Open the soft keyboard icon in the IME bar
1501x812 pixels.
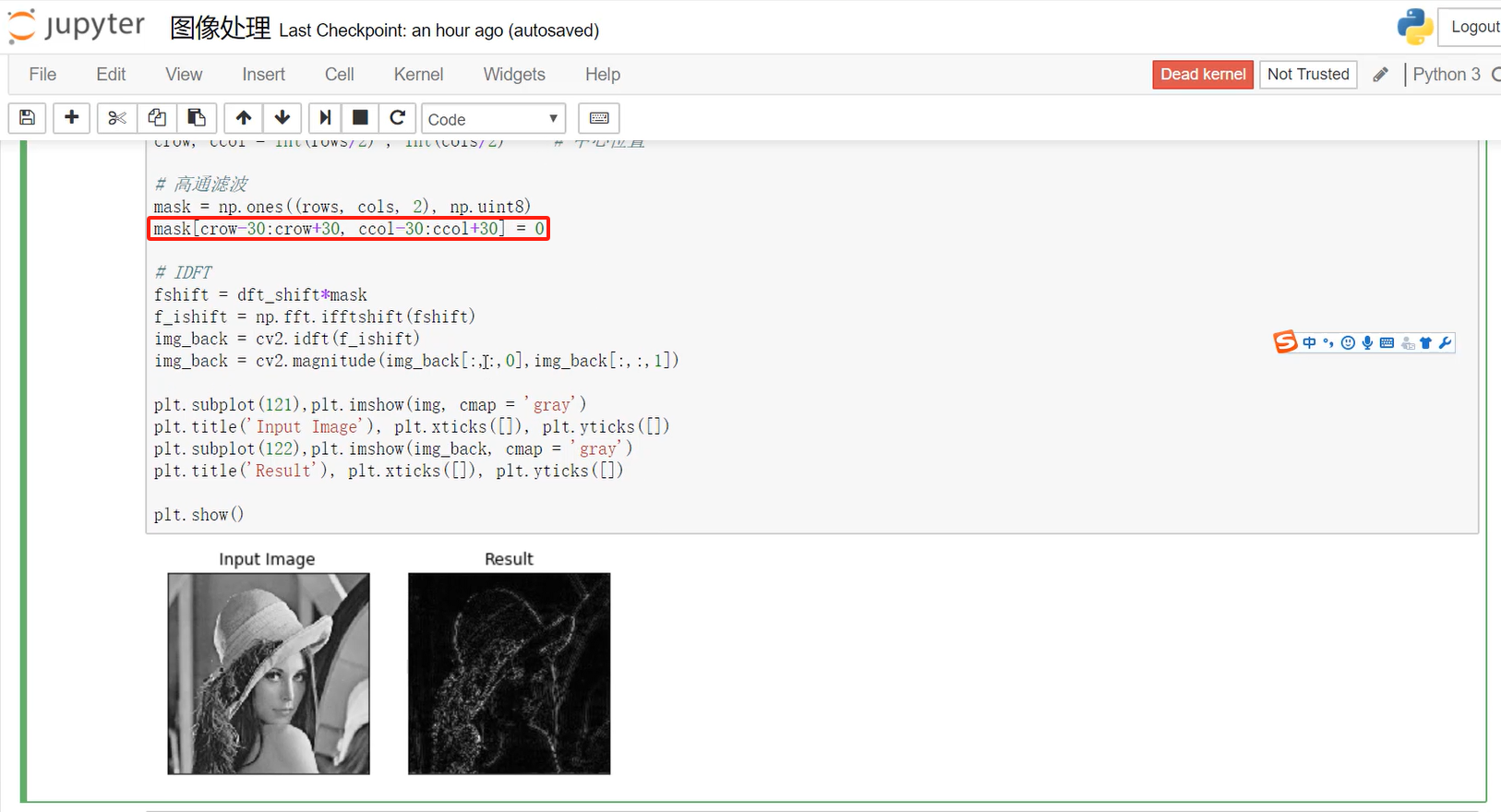point(1387,343)
